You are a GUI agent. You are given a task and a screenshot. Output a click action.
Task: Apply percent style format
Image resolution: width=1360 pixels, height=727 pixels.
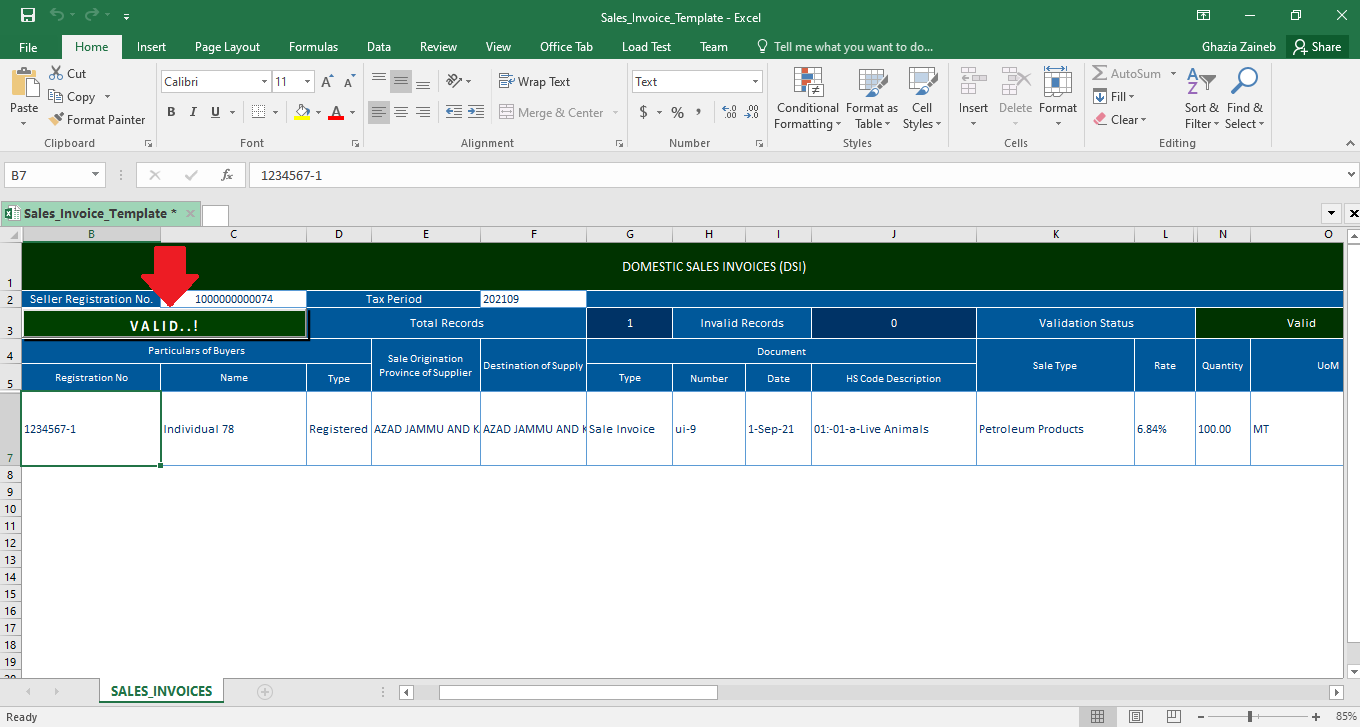pyautogui.click(x=677, y=112)
